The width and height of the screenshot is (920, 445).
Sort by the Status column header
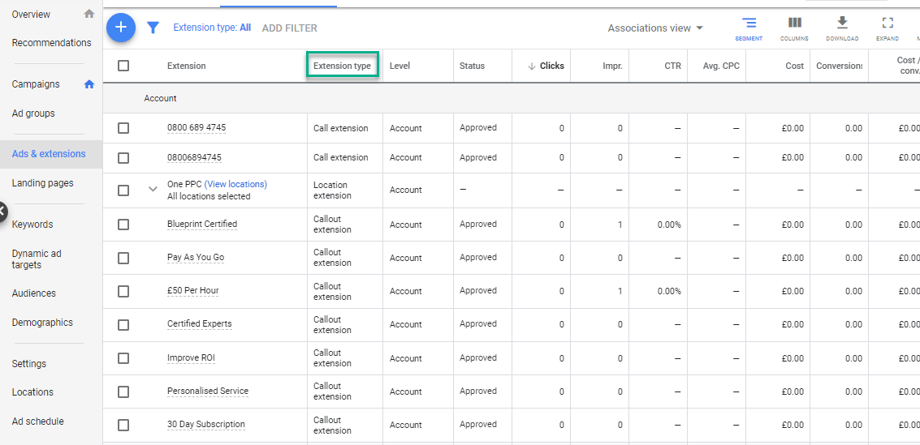472,66
